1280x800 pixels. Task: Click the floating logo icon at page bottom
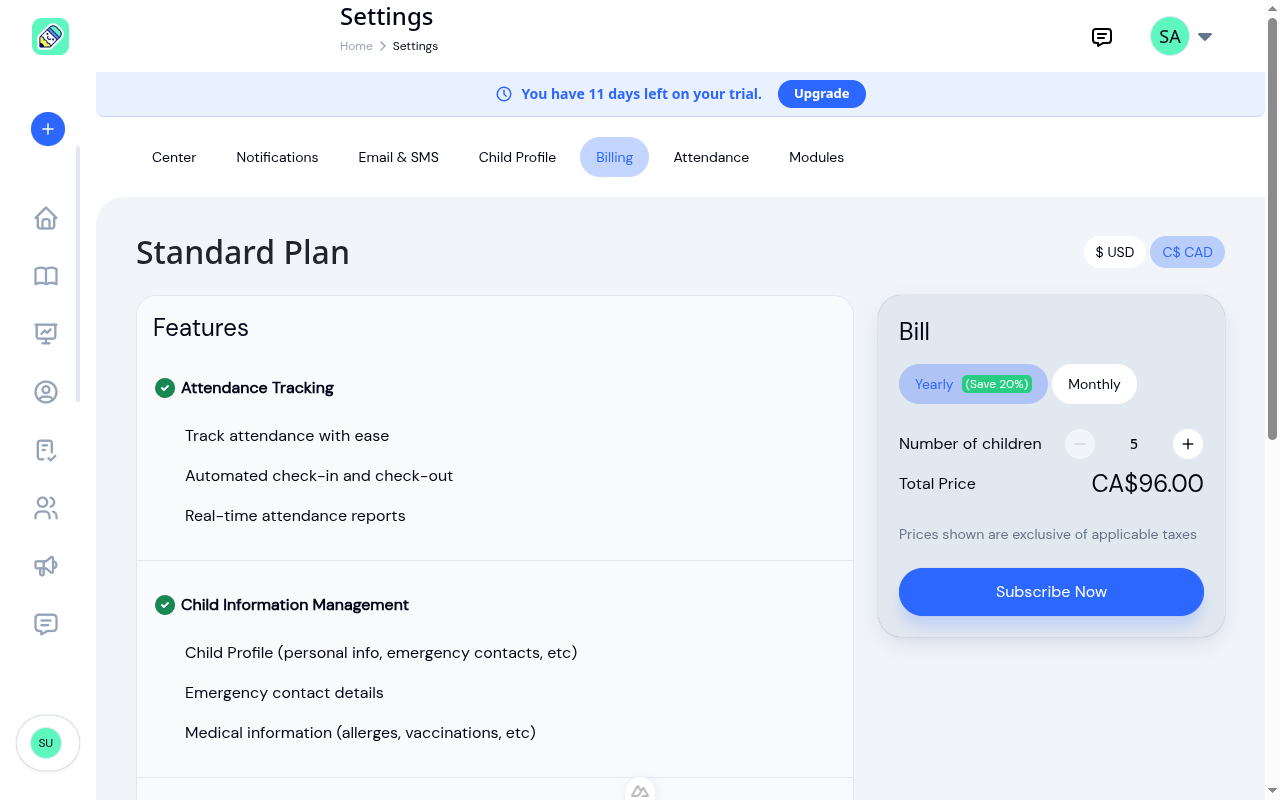pyautogui.click(x=640, y=790)
